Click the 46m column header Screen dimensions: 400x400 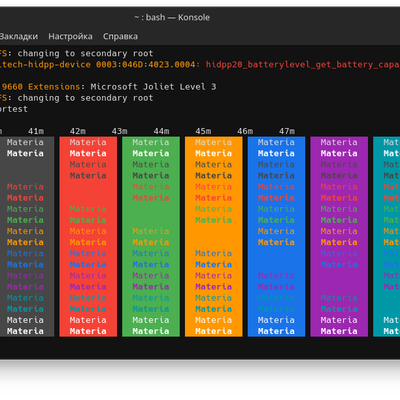(x=245, y=131)
